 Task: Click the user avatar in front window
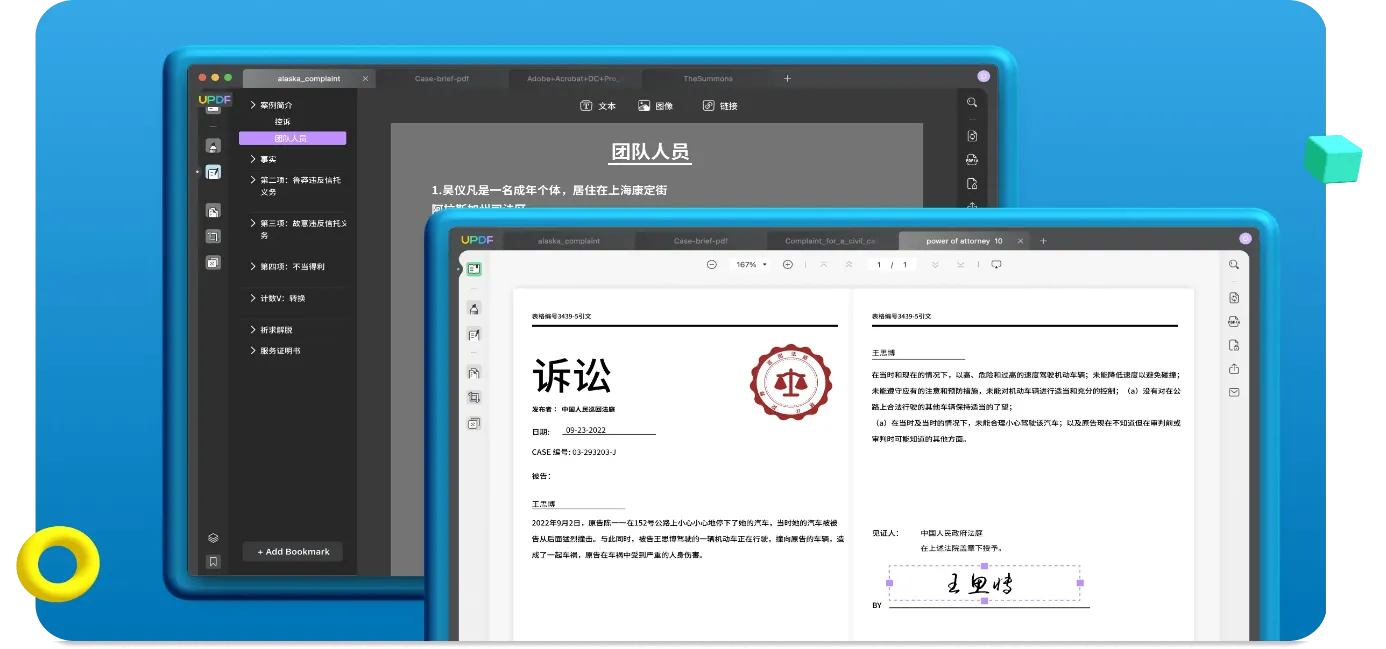pyautogui.click(x=1245, y=239)
